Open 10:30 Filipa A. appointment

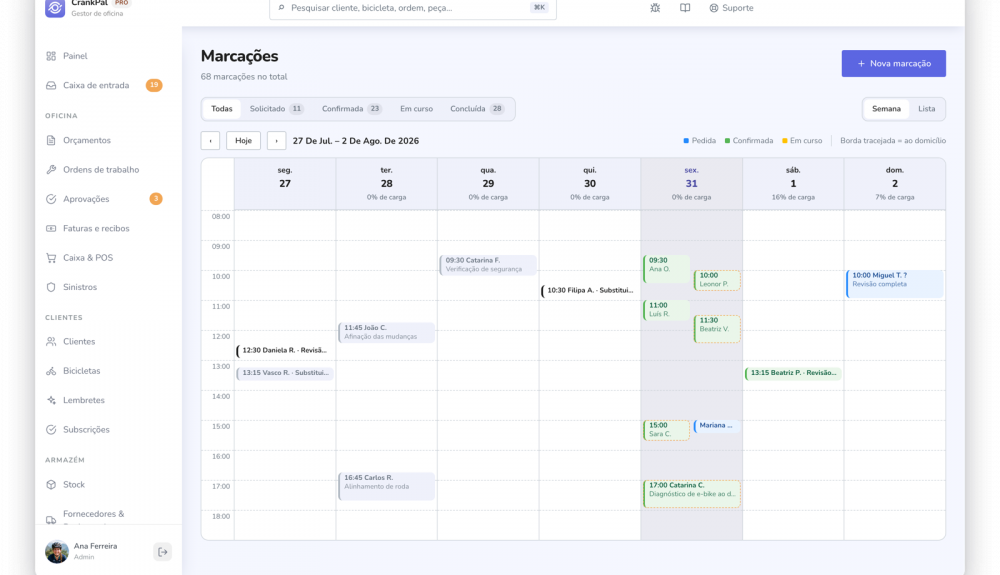589,291
